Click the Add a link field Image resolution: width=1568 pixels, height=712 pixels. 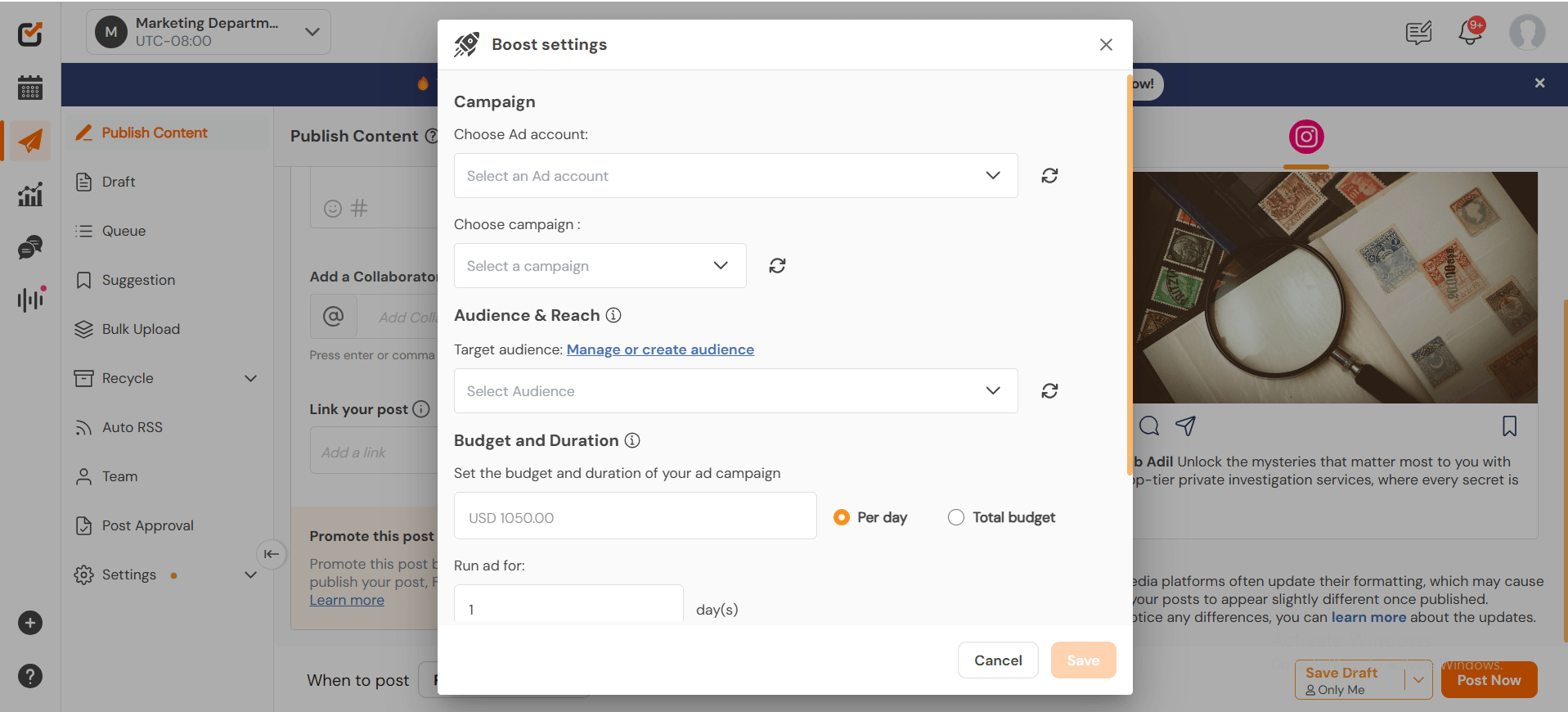point(374,452)
